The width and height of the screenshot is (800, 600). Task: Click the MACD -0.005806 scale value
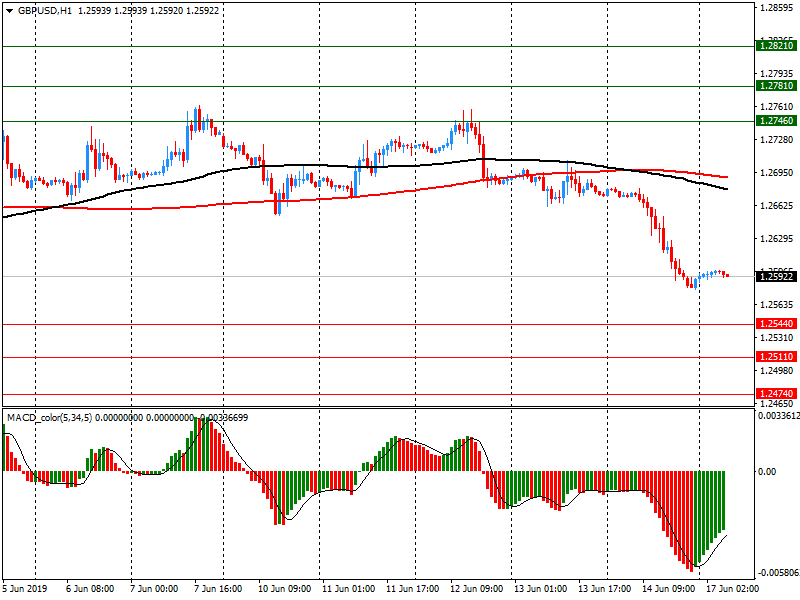pyautogui.click(x=779, y=573)
